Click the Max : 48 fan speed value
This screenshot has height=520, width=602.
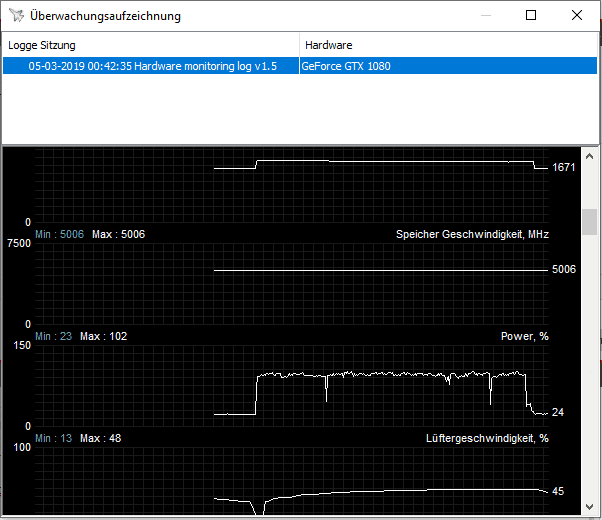tap(100, 438)
